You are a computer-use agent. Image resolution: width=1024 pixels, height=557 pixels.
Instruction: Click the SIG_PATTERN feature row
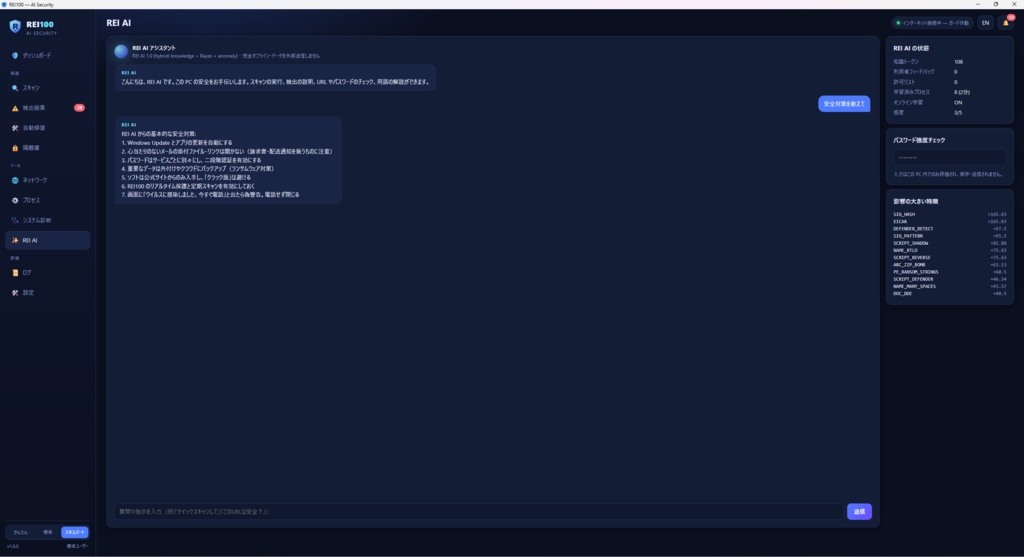coord(950,236)
